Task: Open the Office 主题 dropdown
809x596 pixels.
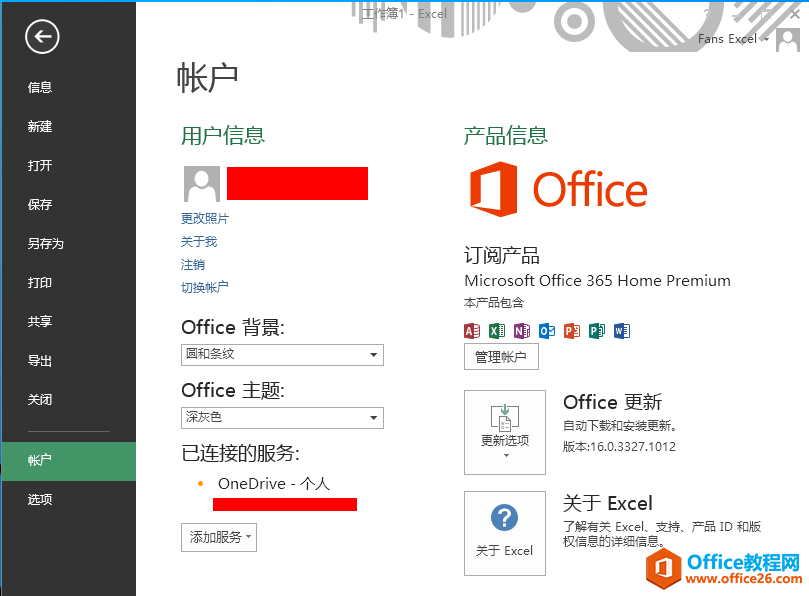Action: [282, 417]
